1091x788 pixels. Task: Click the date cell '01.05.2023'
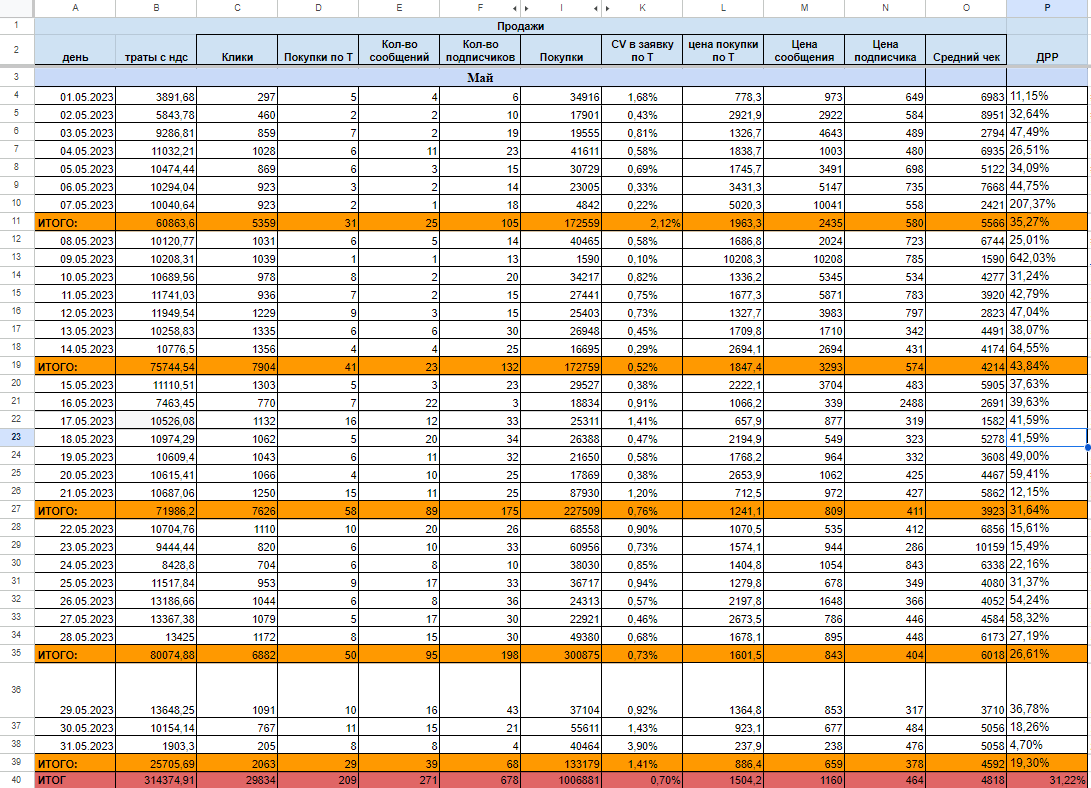[75, 97]
